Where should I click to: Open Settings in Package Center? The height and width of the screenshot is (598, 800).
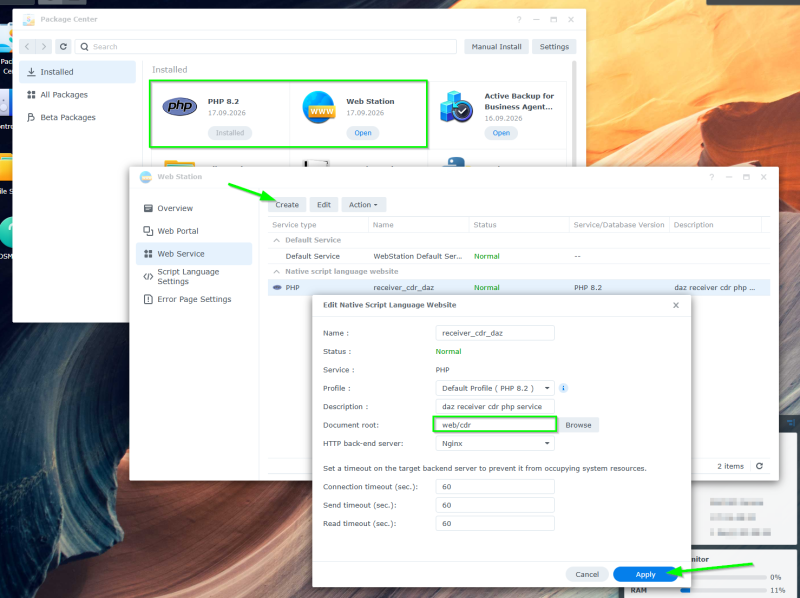point(554,46)
